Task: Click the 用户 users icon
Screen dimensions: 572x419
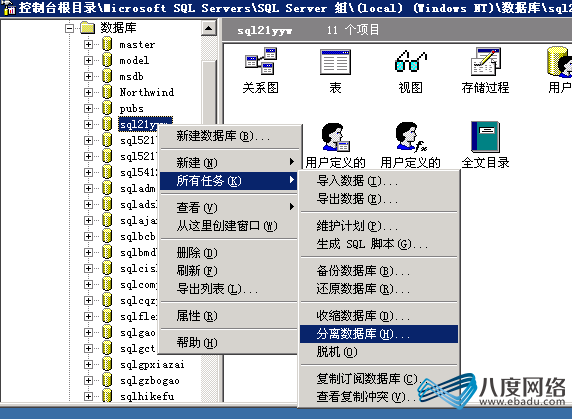Action: 559,62
